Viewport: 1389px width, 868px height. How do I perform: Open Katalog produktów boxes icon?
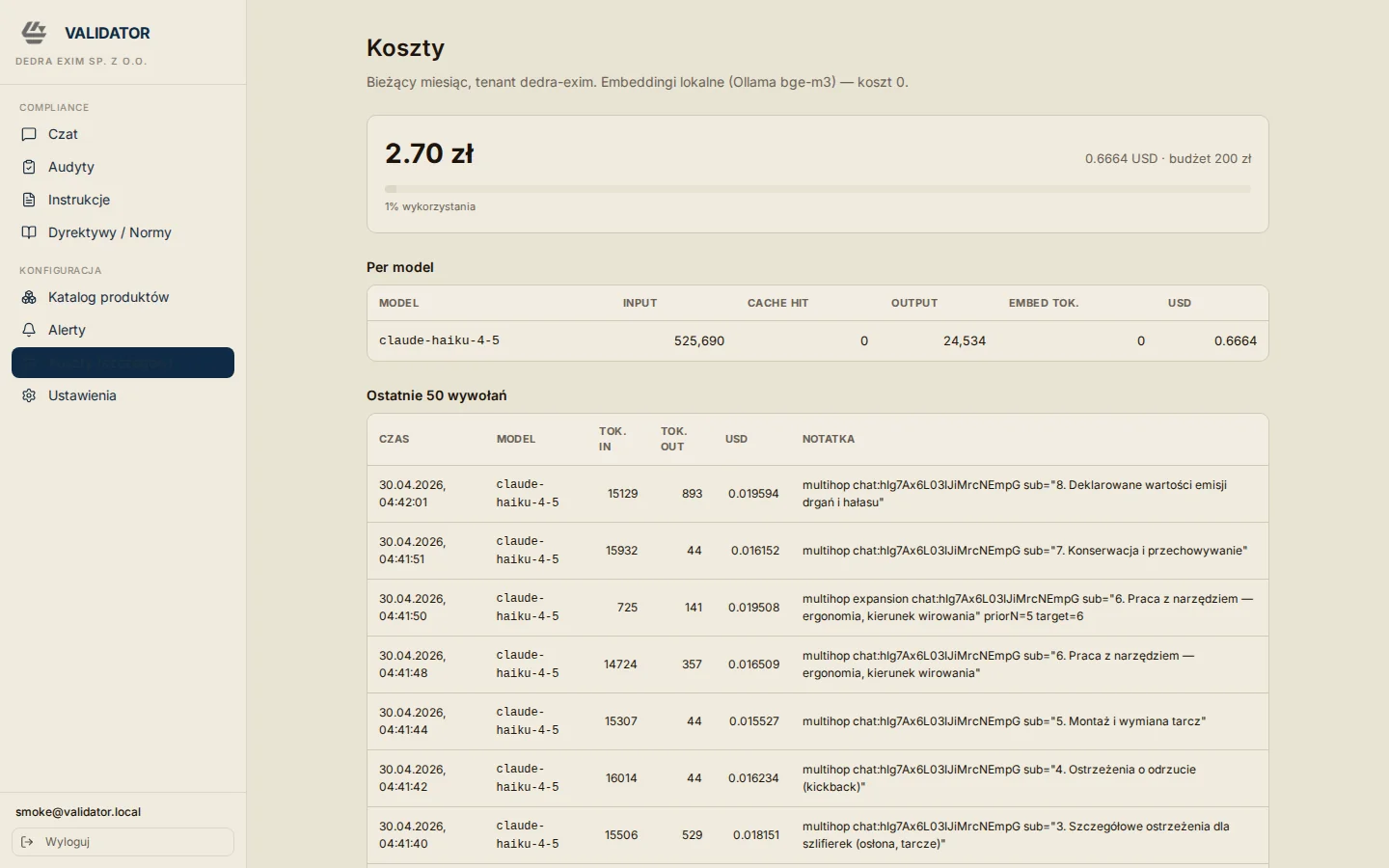pos(29,297)
